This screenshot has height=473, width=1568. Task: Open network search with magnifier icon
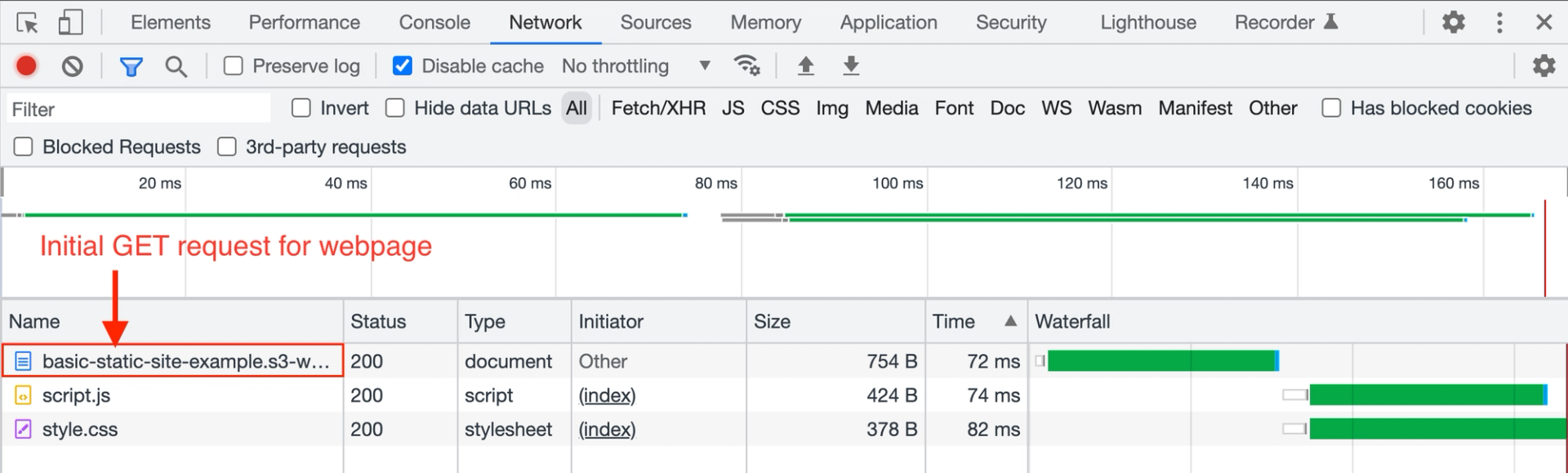tap(176, 66)
